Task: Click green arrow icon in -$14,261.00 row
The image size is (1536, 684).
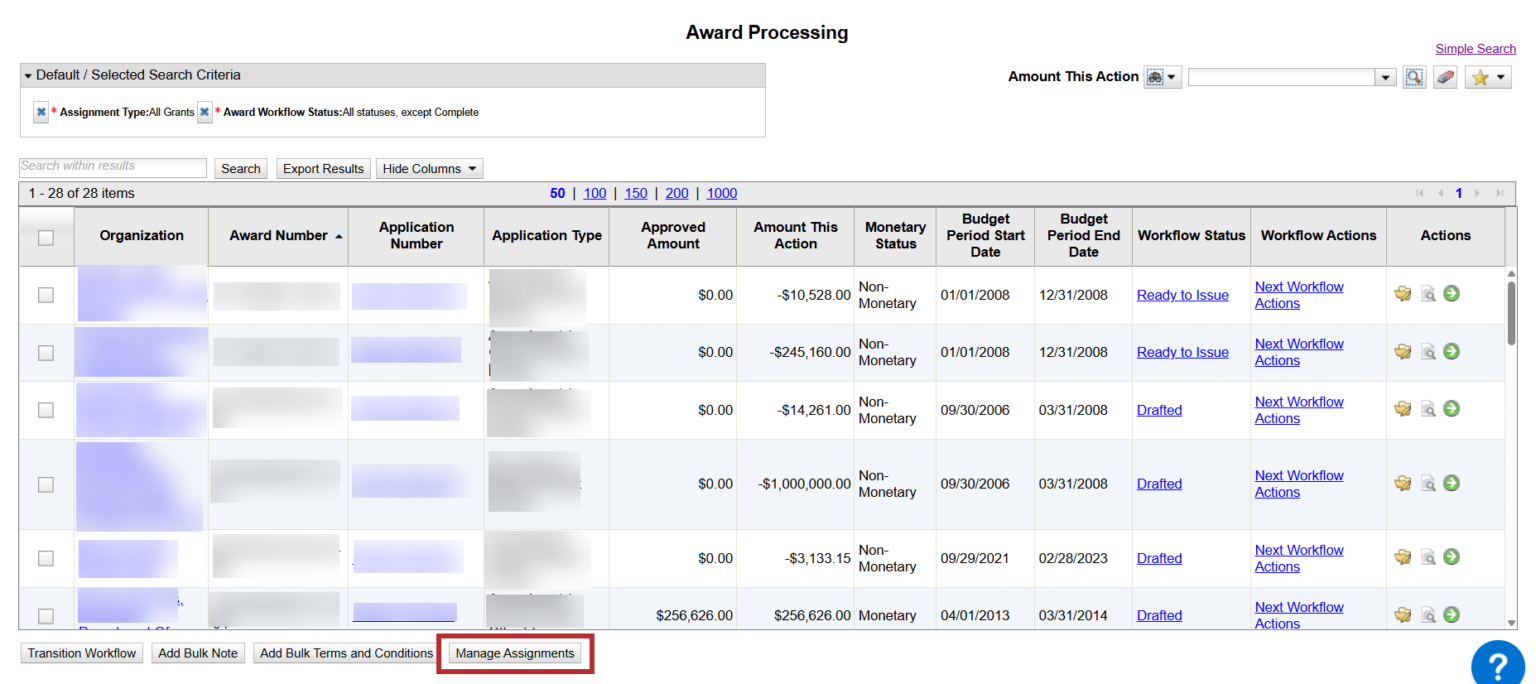Action: coord(1452,409)
